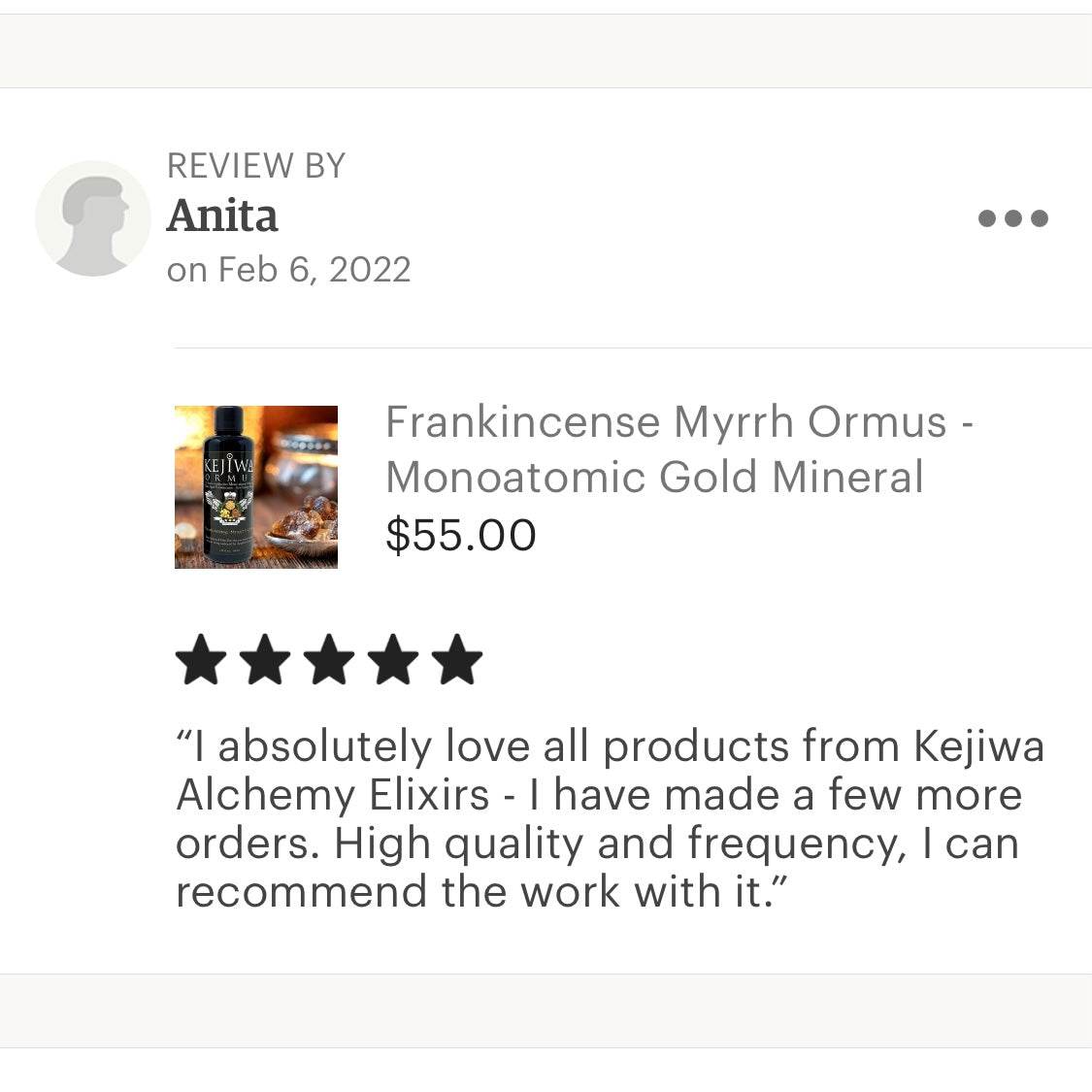Click the reviewer name Anita
1092x1092 pixels.
222,216
